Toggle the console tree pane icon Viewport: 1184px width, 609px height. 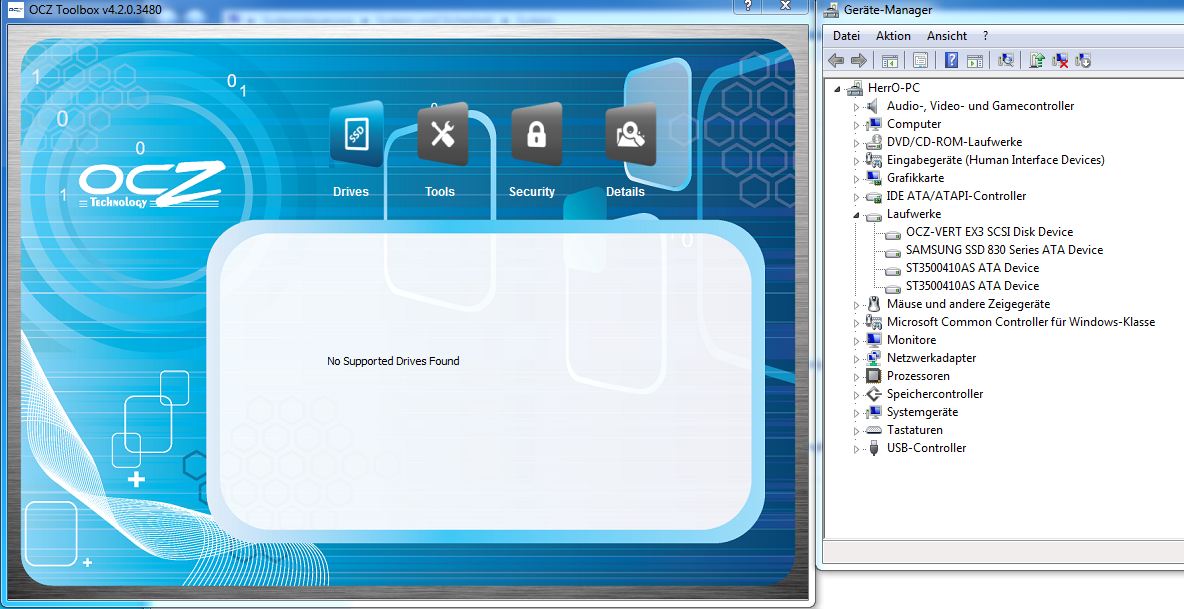point(890,60)
